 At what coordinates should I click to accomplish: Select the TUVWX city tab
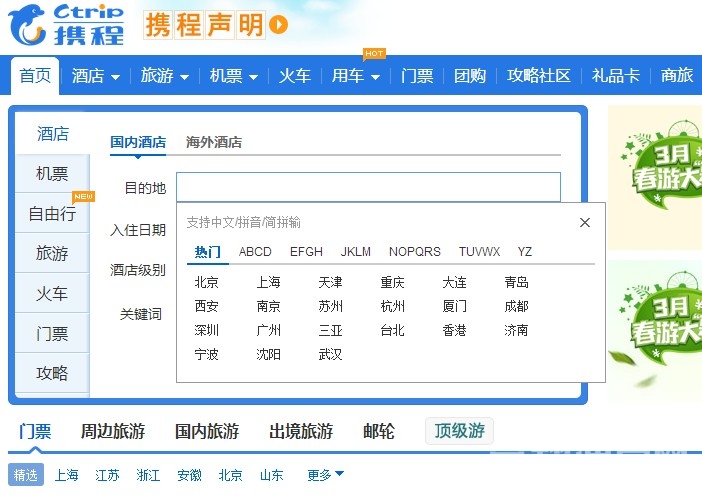coord(479,252)
